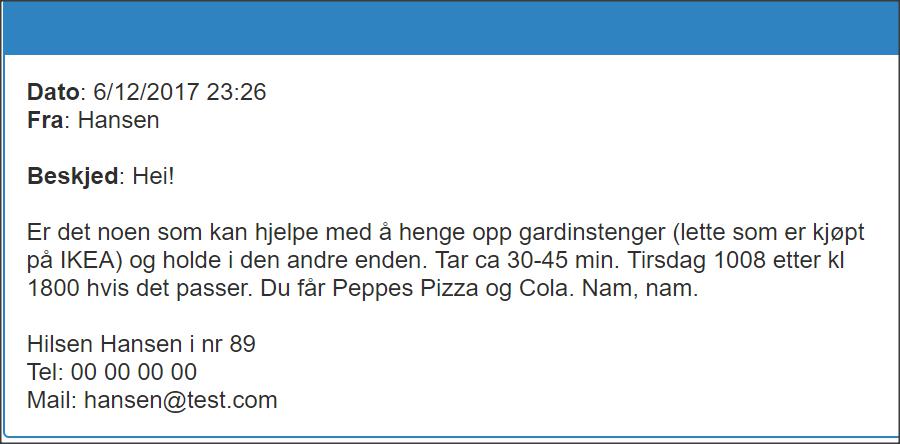This screenshot has height=444, width=900.
Task: Click the Mail: label
Action: click(x=52, y=400)
